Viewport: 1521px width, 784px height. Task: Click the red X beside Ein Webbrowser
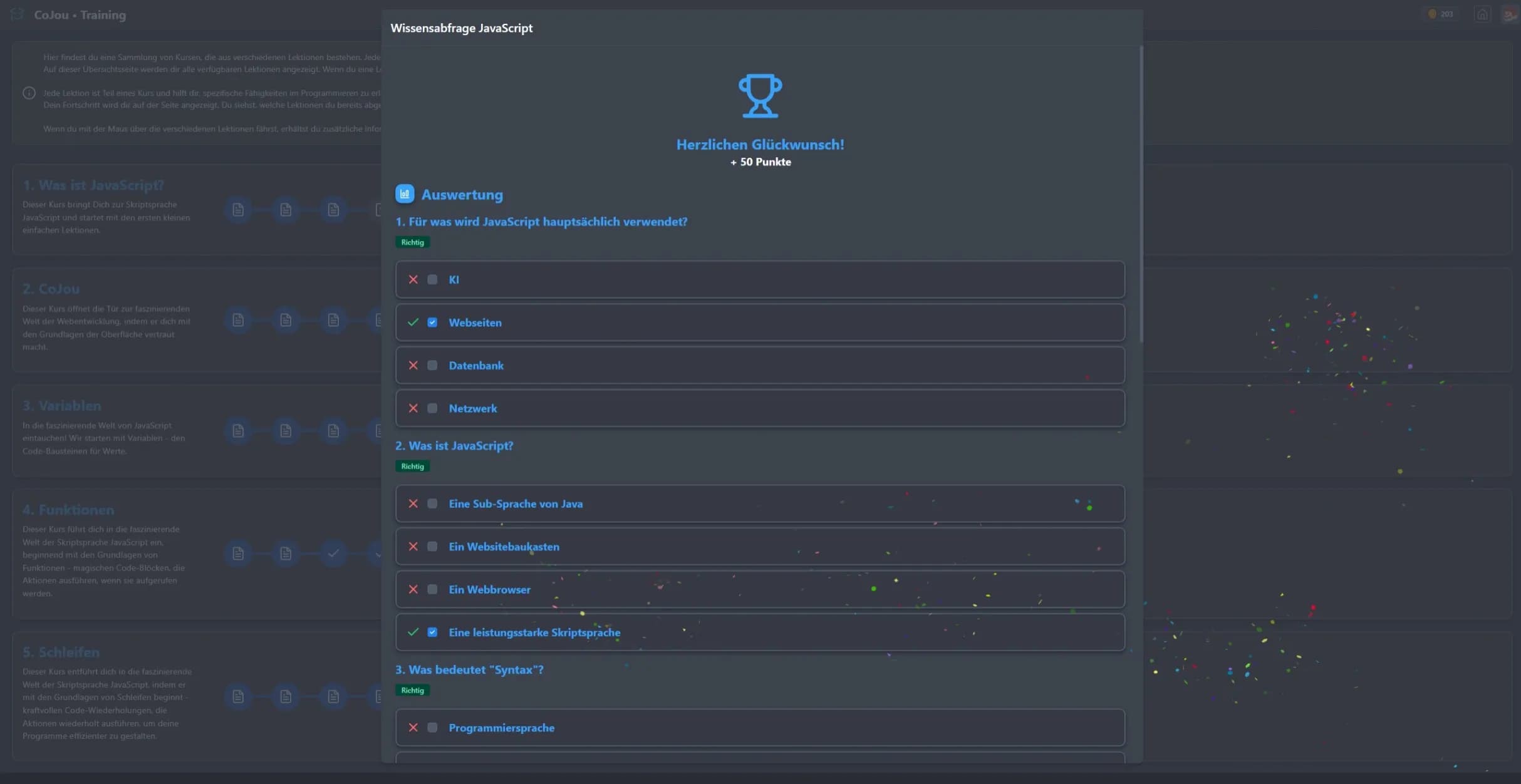(413, 589)
